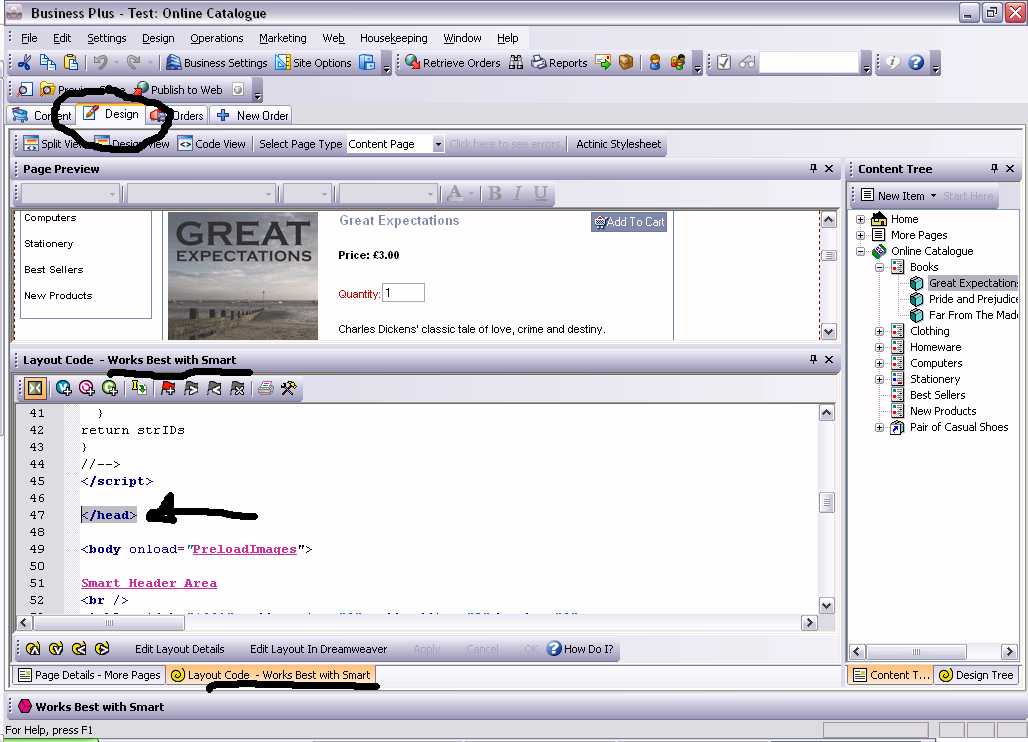Open the Housekeeping menu

pos(394,38)
